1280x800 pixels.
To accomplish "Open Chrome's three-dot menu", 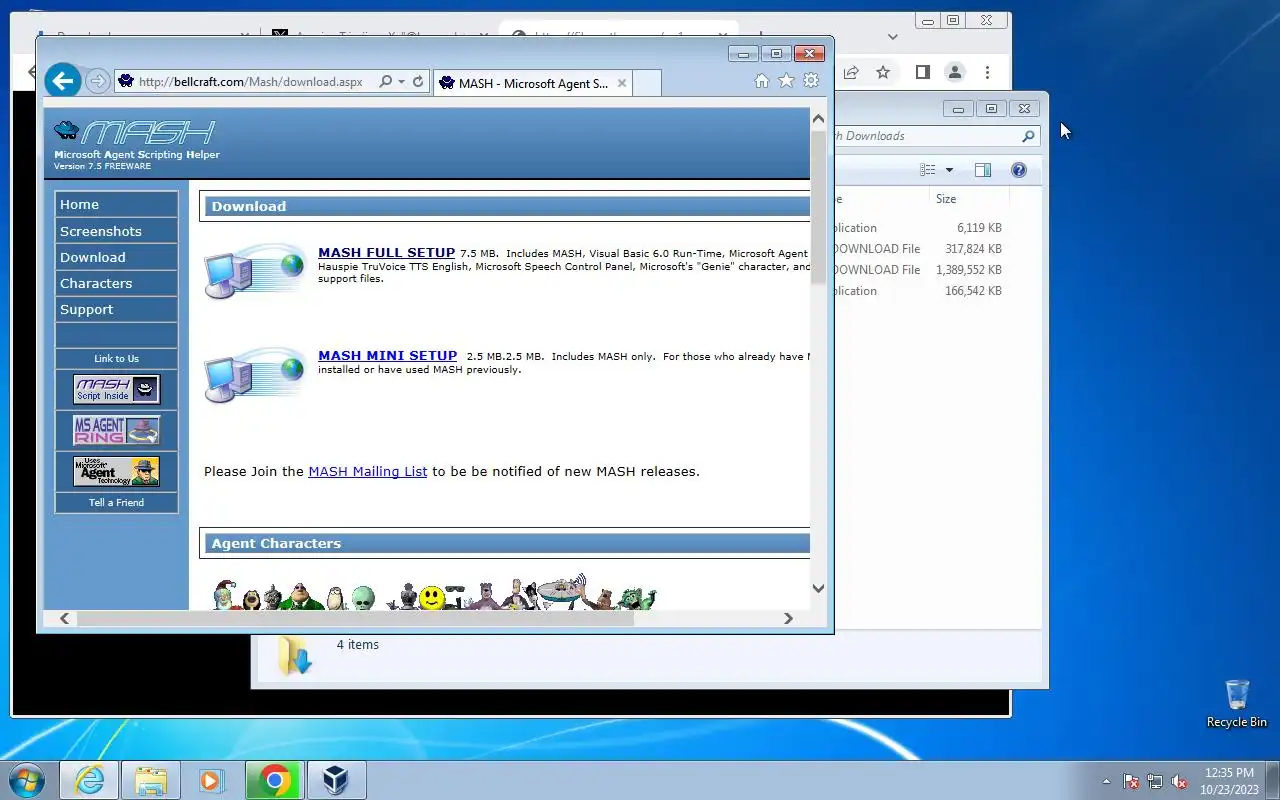I will tap(987, 72).
